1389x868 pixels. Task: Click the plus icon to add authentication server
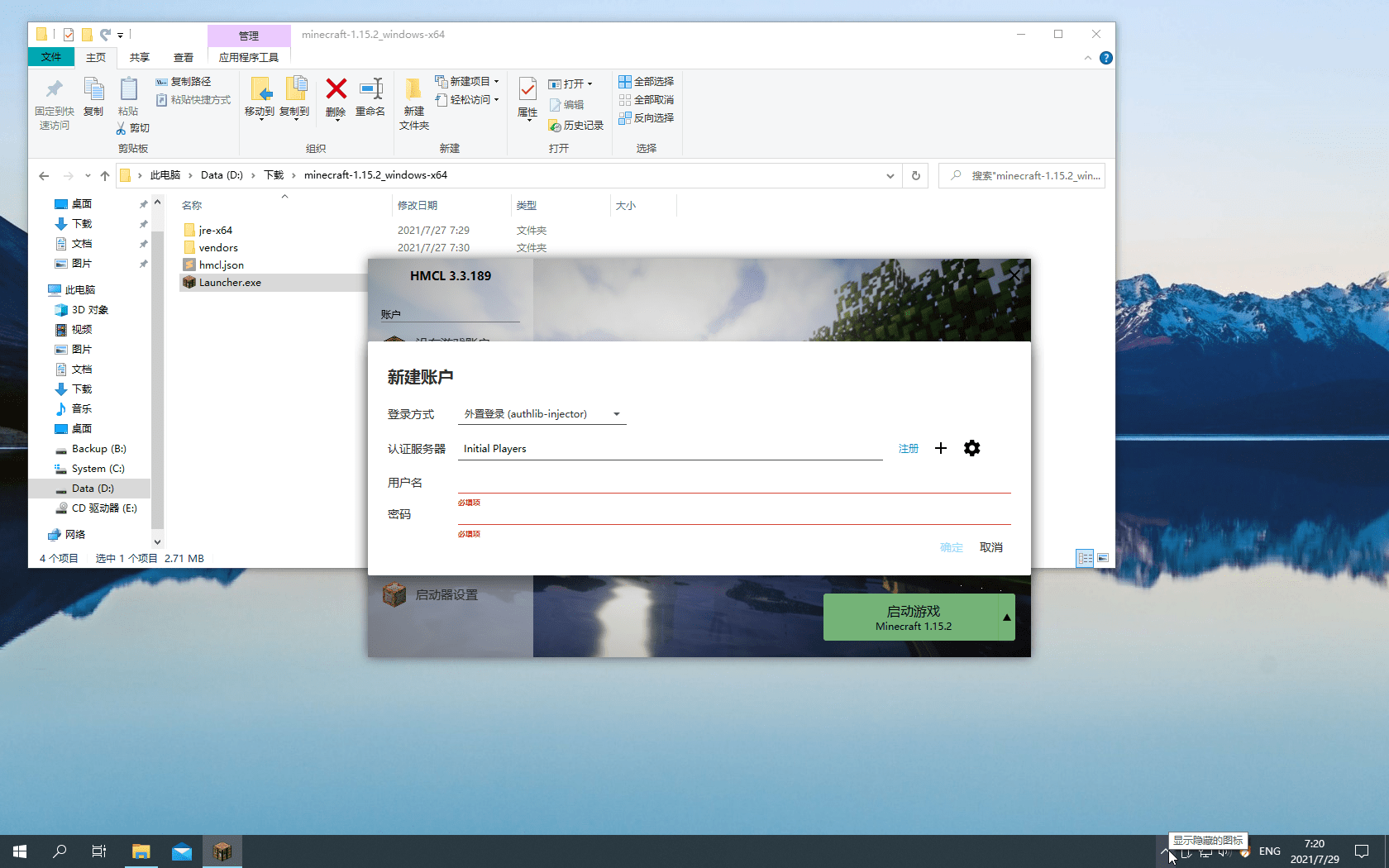click(x=940, y=448)
